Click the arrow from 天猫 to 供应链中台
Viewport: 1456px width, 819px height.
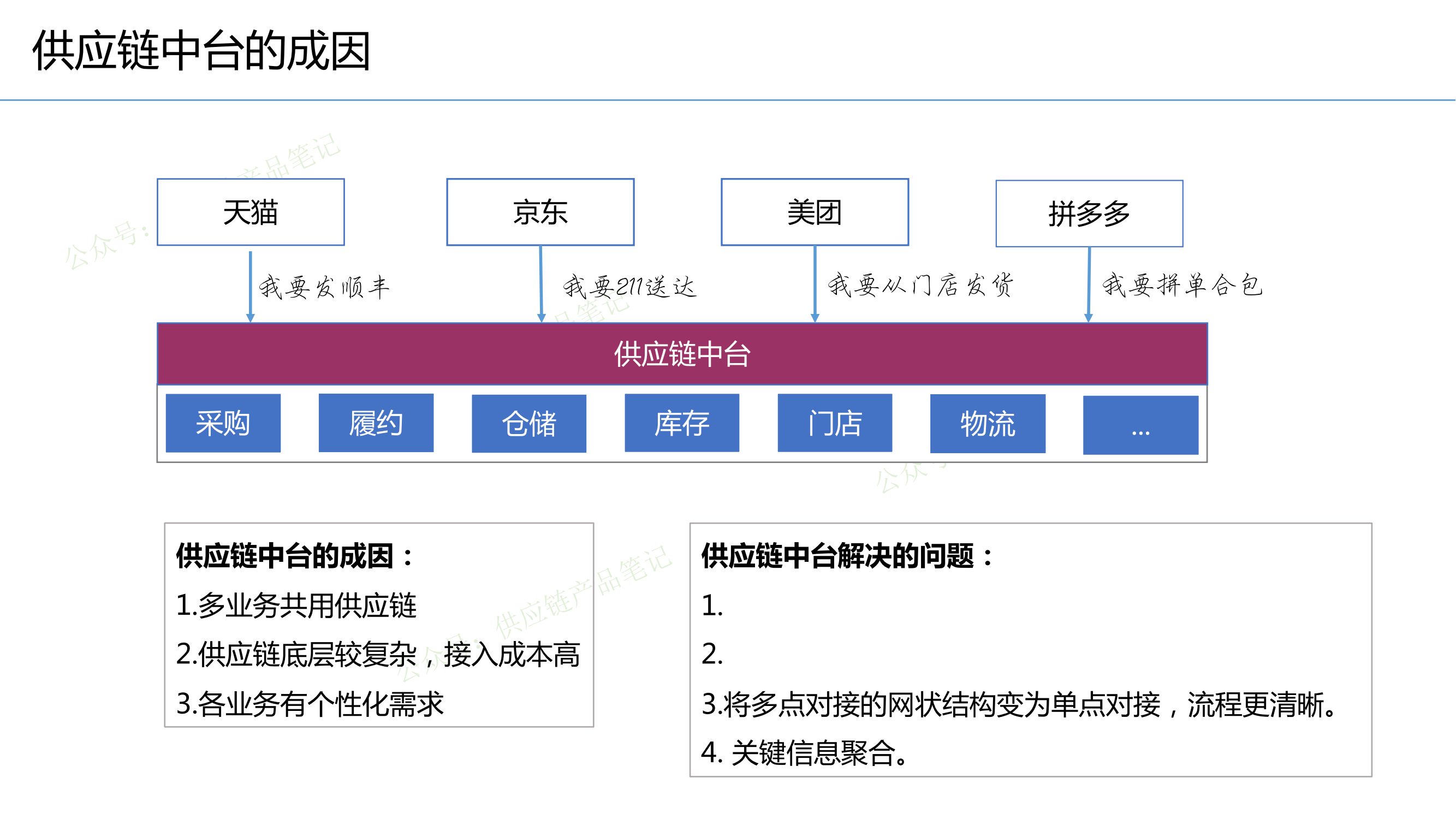251,287
